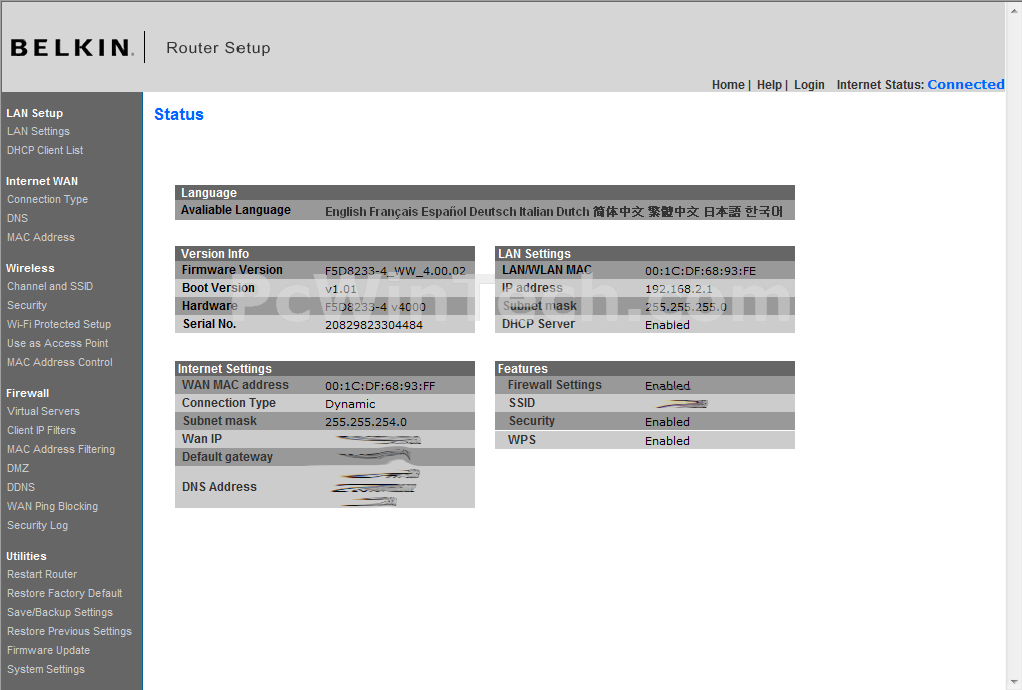Screen dimensions: 1022x690
Task: Open System Settings in the sidebar
Action: click(x=46, y=669)
